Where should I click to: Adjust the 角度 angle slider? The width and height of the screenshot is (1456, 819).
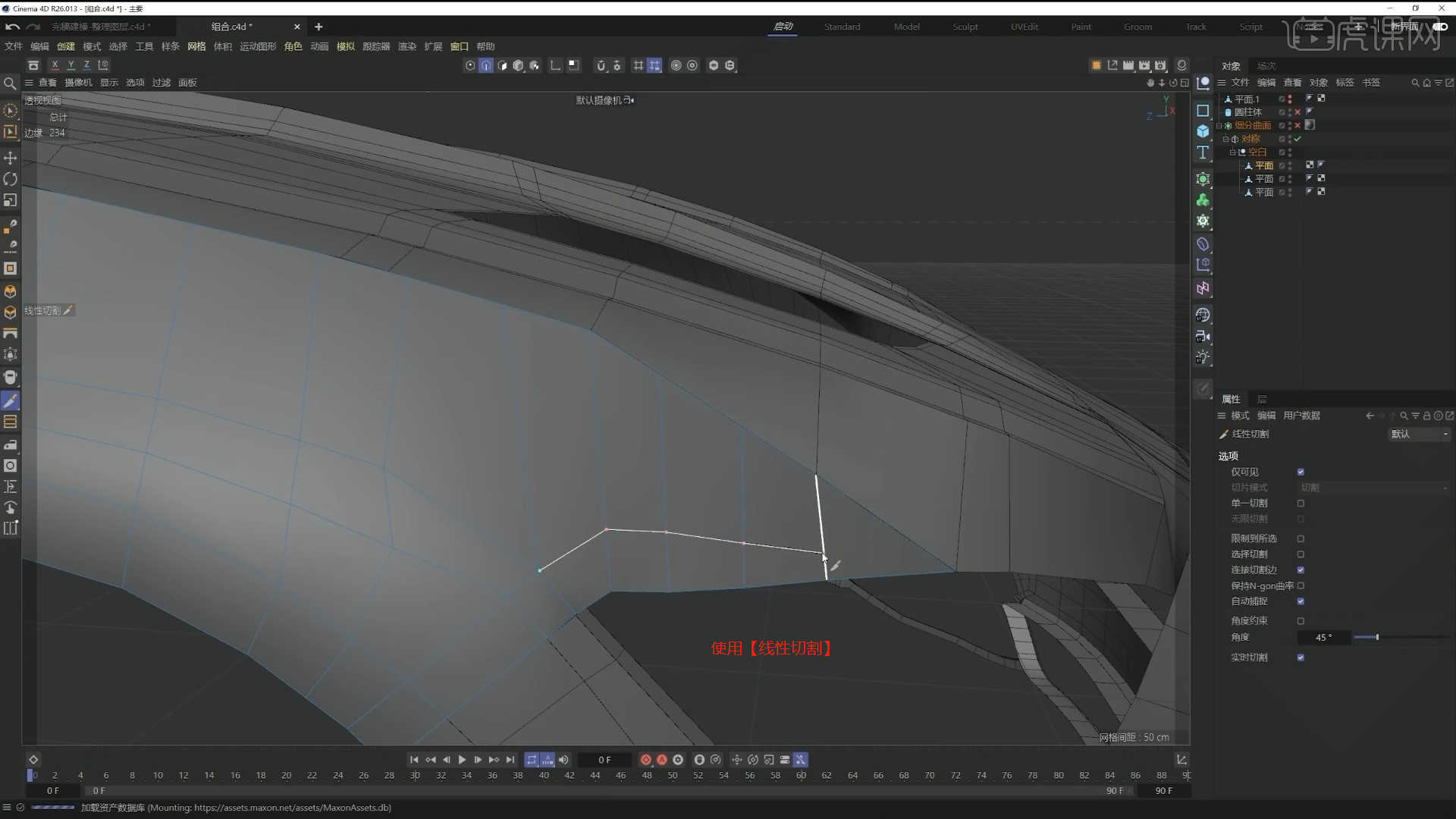click(1401, 638)
